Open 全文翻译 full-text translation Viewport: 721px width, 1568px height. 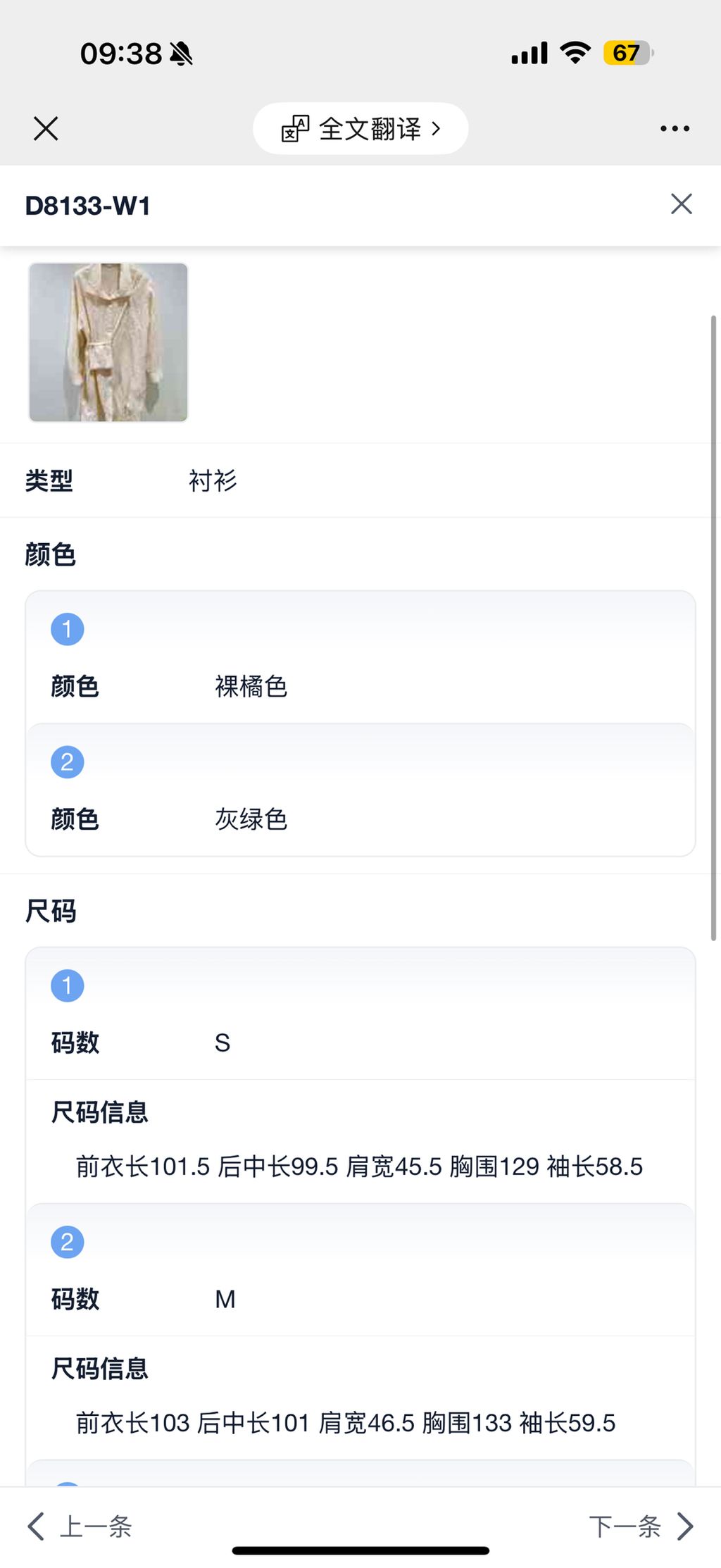pyautogui.click(x=370, y=129)
